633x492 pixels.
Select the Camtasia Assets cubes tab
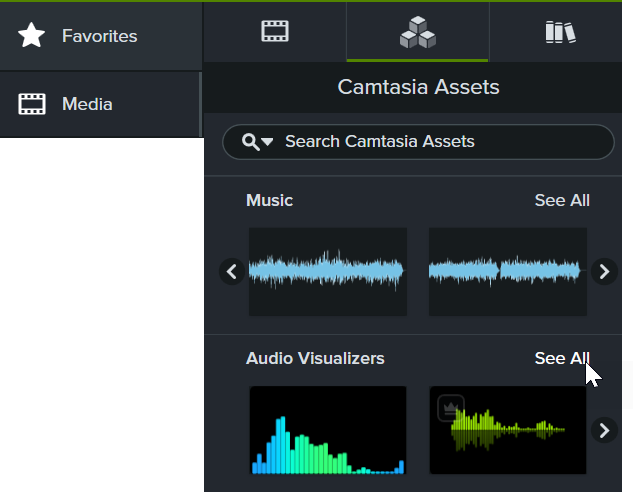point(417,33)
